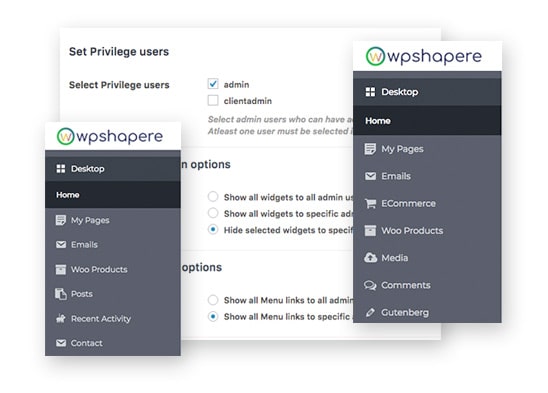Click 'Set Privilege users' heading

(x=119, y=52)
